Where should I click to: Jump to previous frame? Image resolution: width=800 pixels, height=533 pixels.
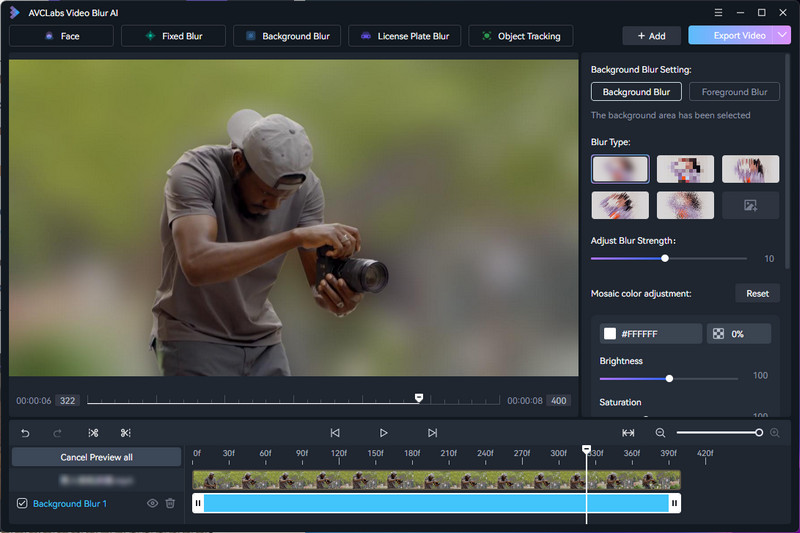(x=335, y=433)
